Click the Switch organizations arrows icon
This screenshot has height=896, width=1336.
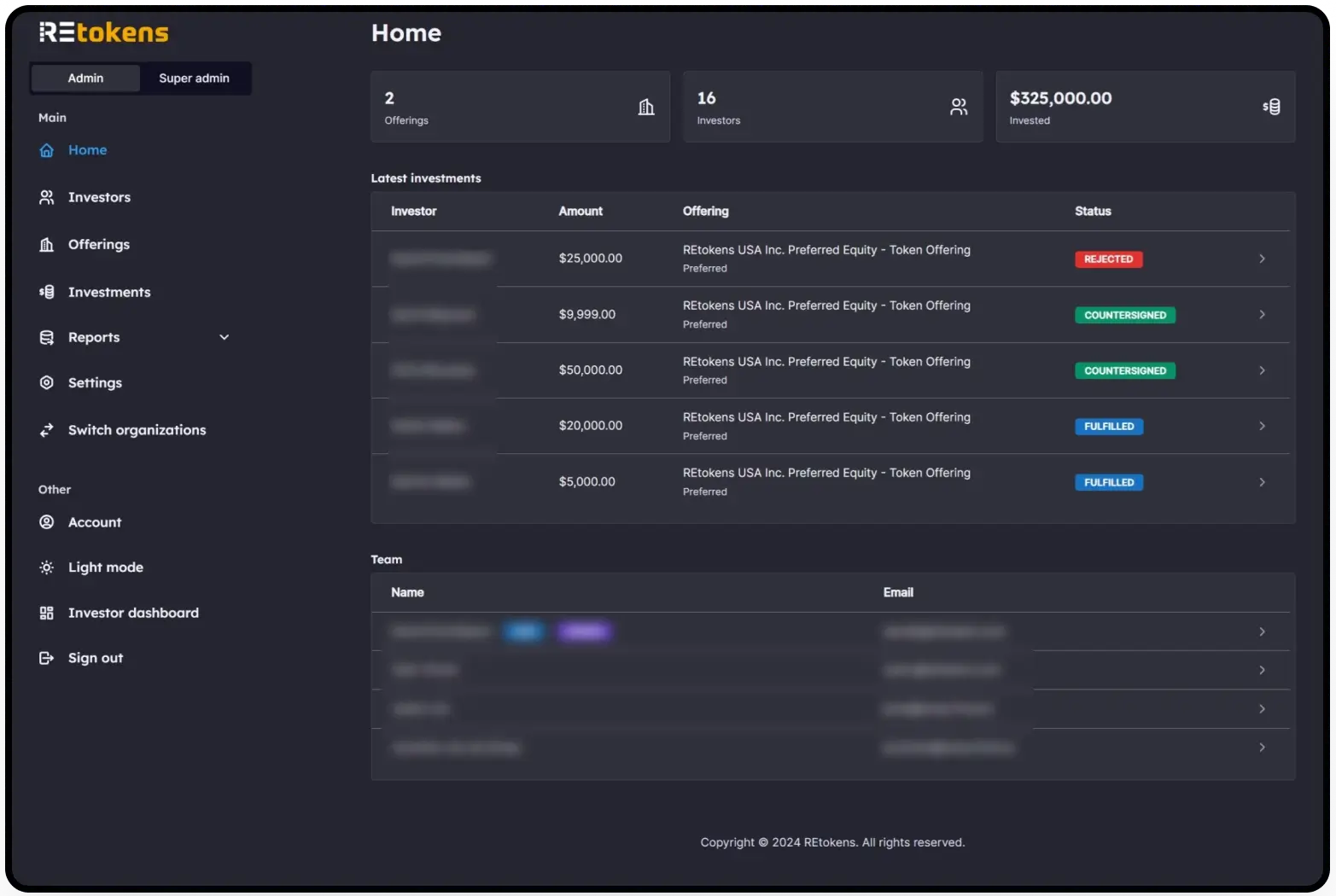tap(47, 430)
